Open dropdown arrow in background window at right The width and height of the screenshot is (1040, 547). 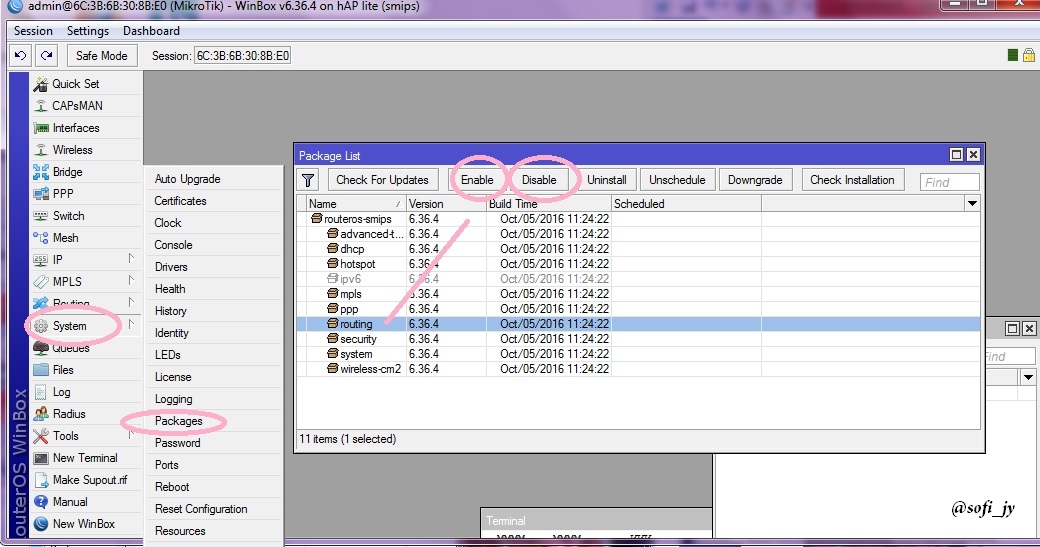pyautogui.click(x=1028, y=377)
